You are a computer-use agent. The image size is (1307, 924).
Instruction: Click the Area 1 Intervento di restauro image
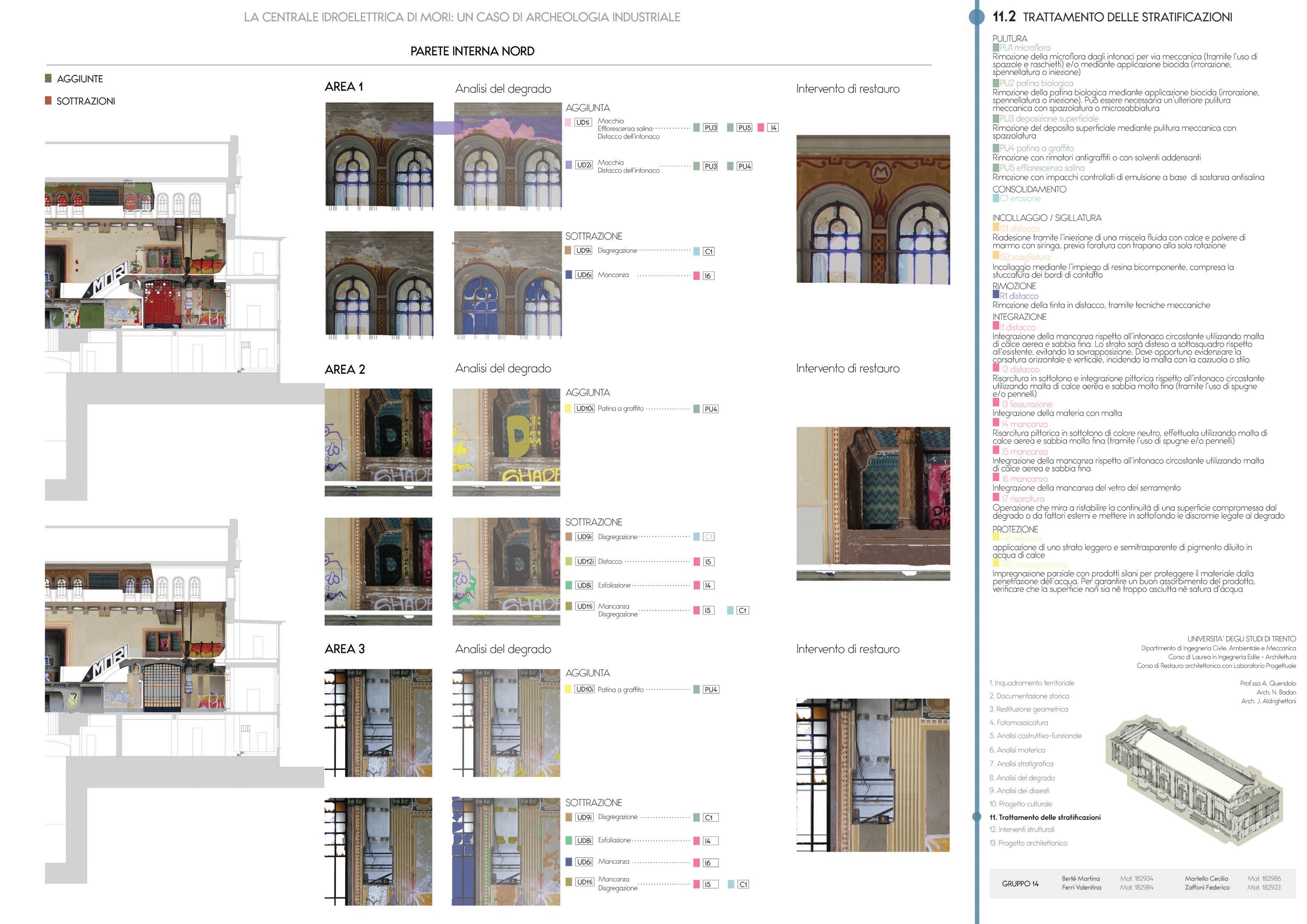873,209
